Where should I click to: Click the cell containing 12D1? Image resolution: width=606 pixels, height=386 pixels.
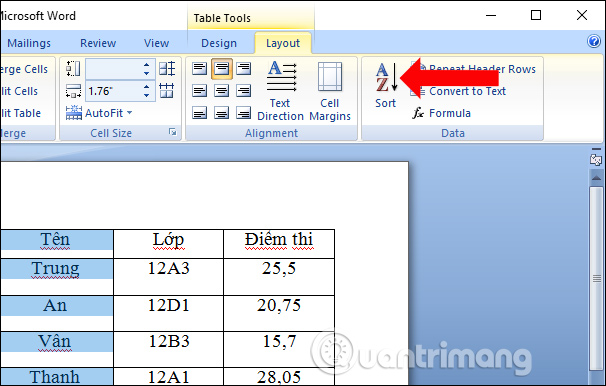[169, 313]
